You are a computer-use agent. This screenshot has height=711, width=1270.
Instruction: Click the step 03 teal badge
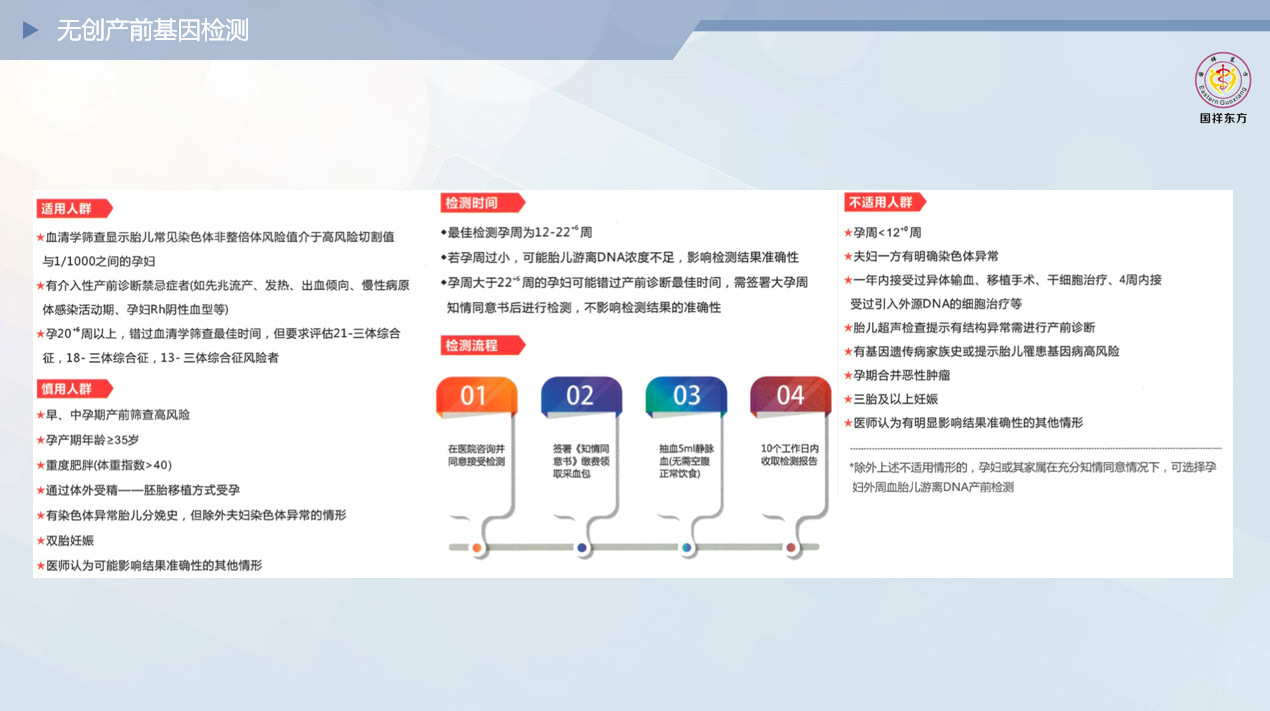[686, 397]
